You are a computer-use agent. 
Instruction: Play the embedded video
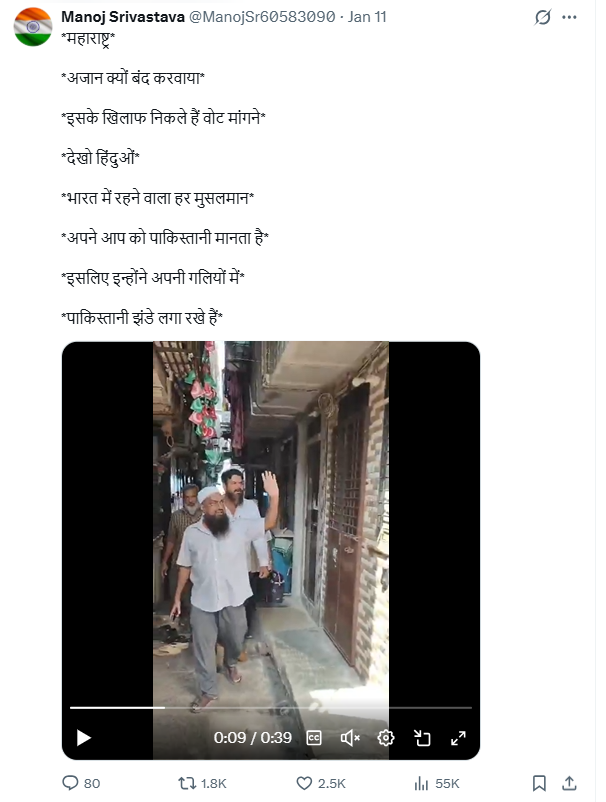pos(84,738)
